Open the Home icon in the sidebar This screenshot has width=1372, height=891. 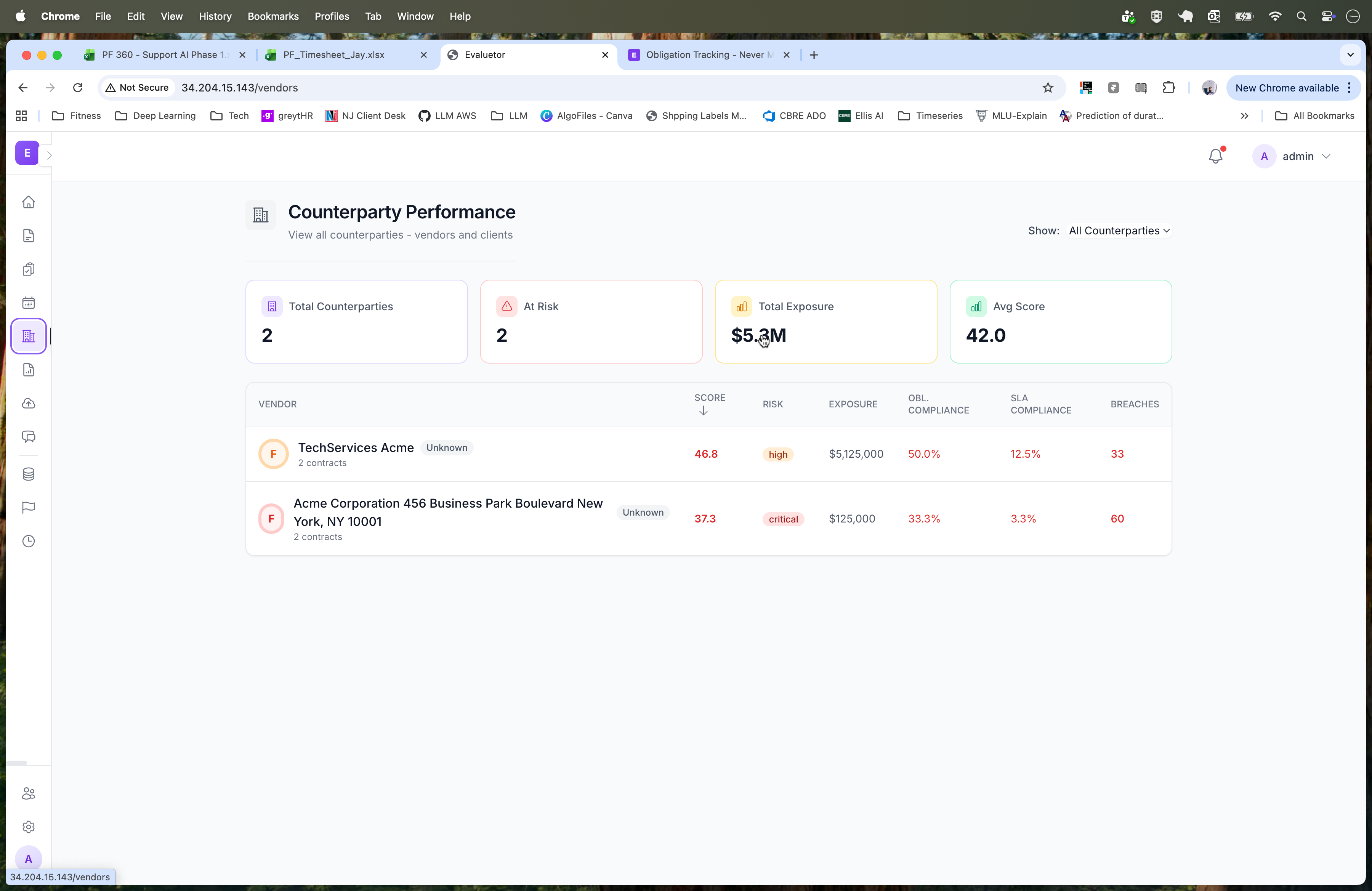28,203
